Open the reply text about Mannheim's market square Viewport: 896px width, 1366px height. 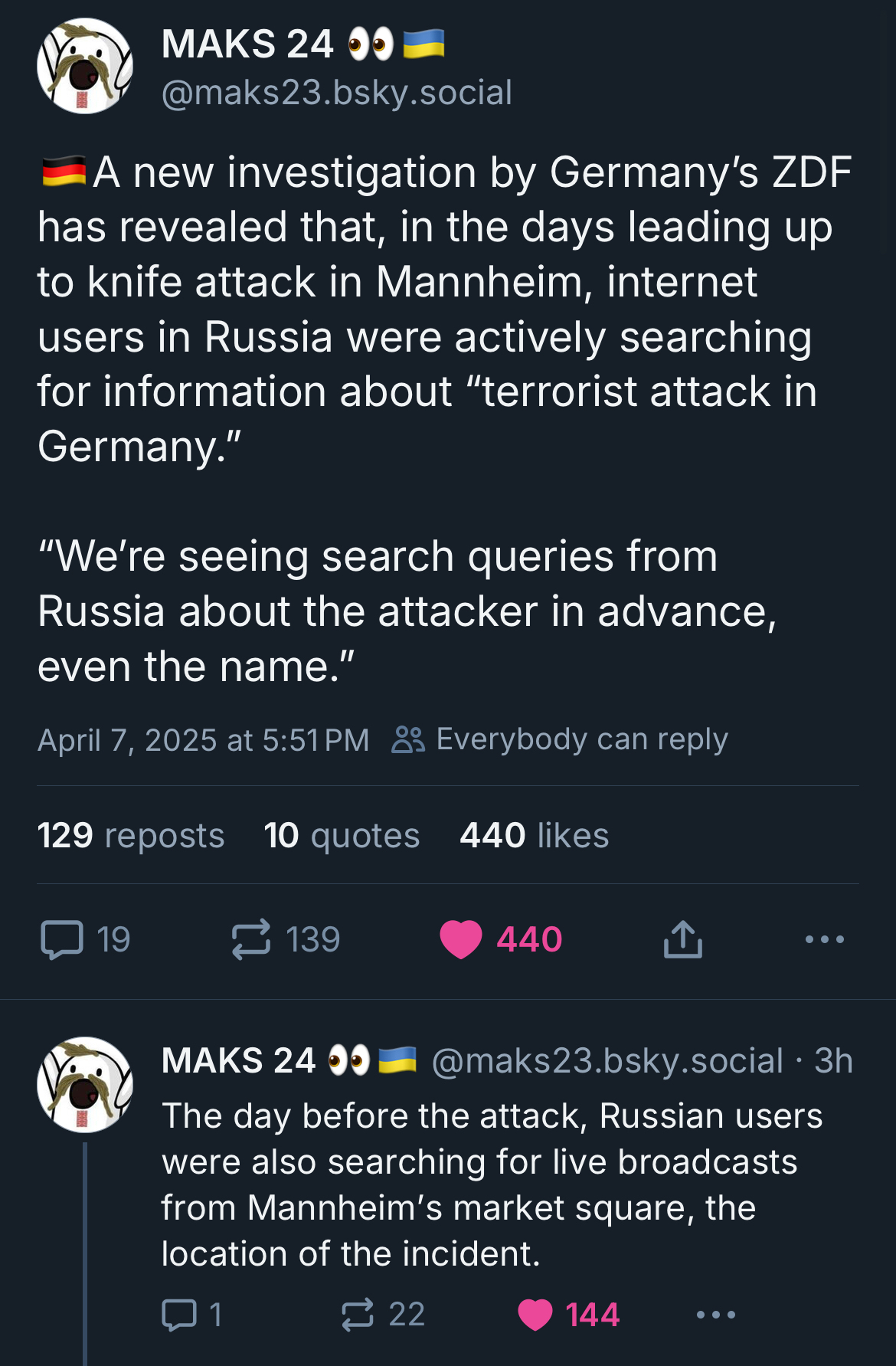pos(490,1184)
